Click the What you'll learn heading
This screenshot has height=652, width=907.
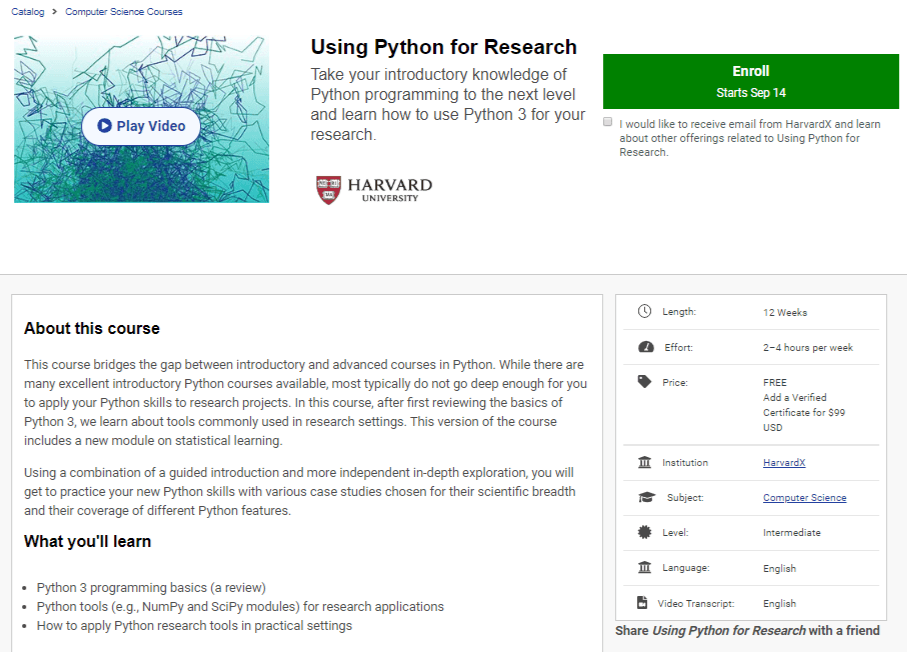[88, 541]
